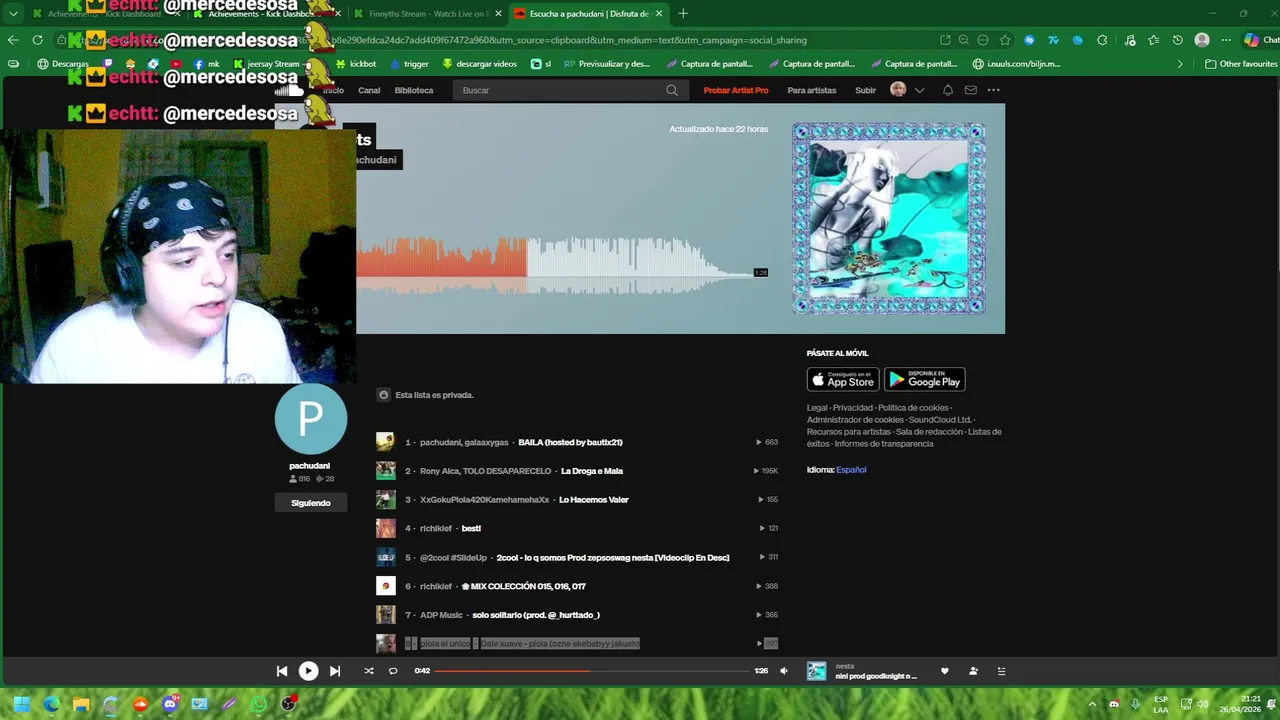Click MIX COLECCIÓN 015, 016, 017 track

pos(524,586)
